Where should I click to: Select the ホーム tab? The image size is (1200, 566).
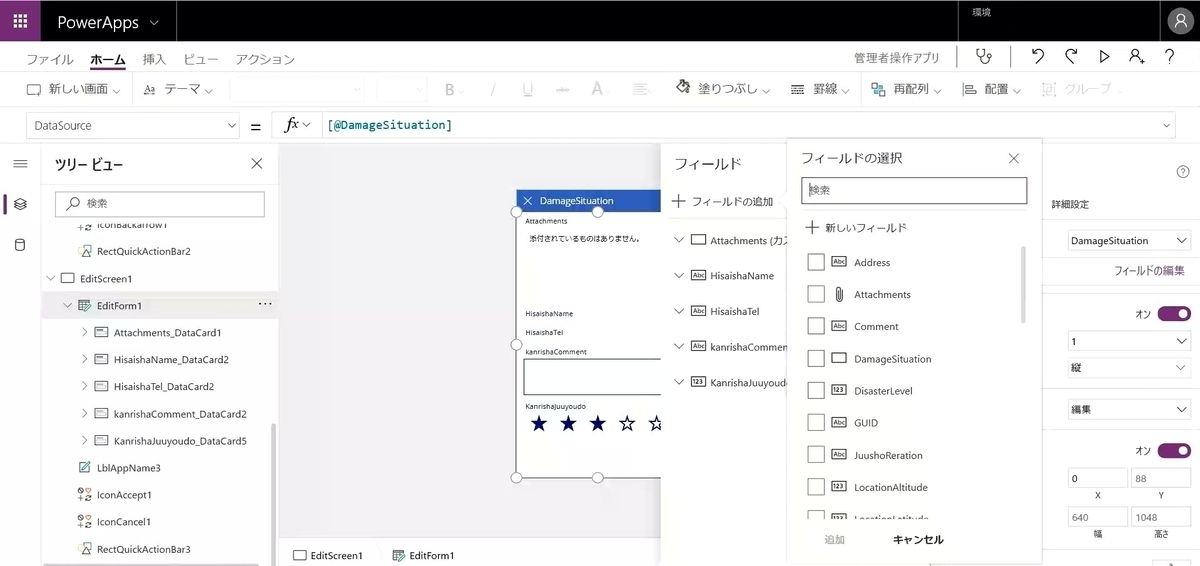pos(108,60)
